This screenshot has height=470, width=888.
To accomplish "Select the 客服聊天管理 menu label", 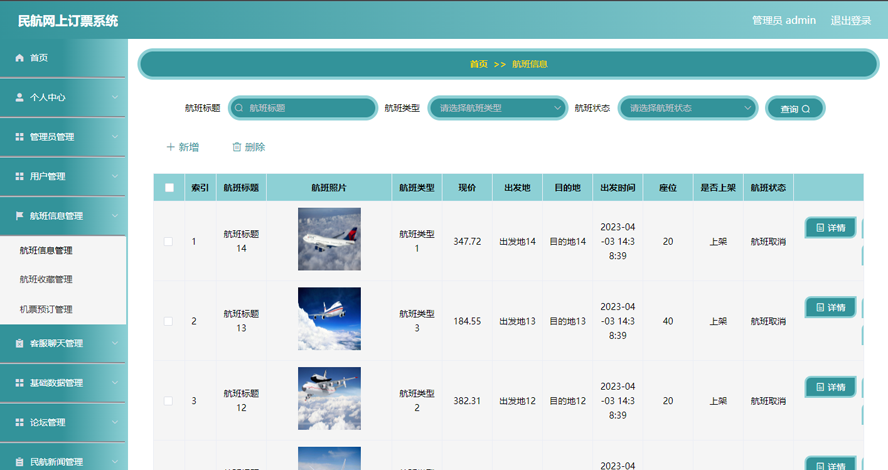I will [57, 343].
